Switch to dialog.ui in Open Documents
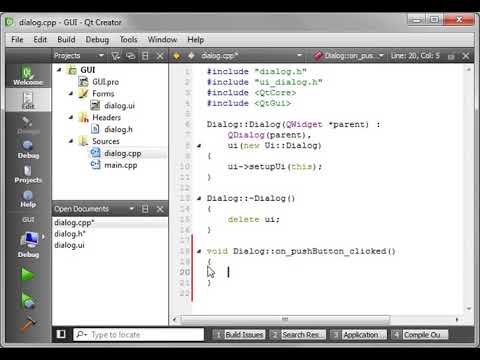Image resolution: width=480 pixels, height=360 pixels. pyautogui.click(x=69, y=245)
